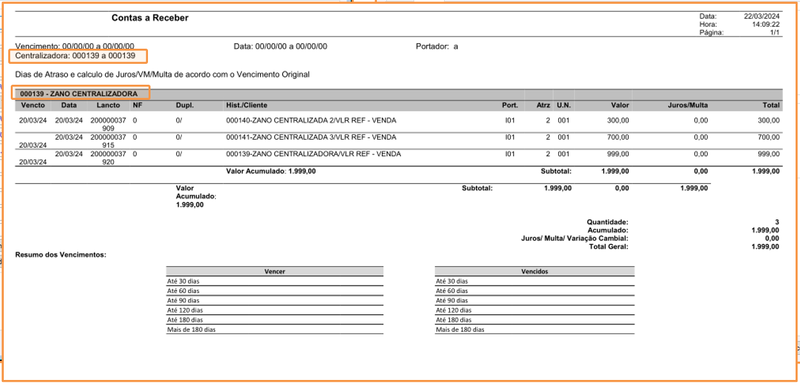800x385 pixels.
Task: Click "Mais de 180 dias" in the Vencer table
Action: [191, 330]
